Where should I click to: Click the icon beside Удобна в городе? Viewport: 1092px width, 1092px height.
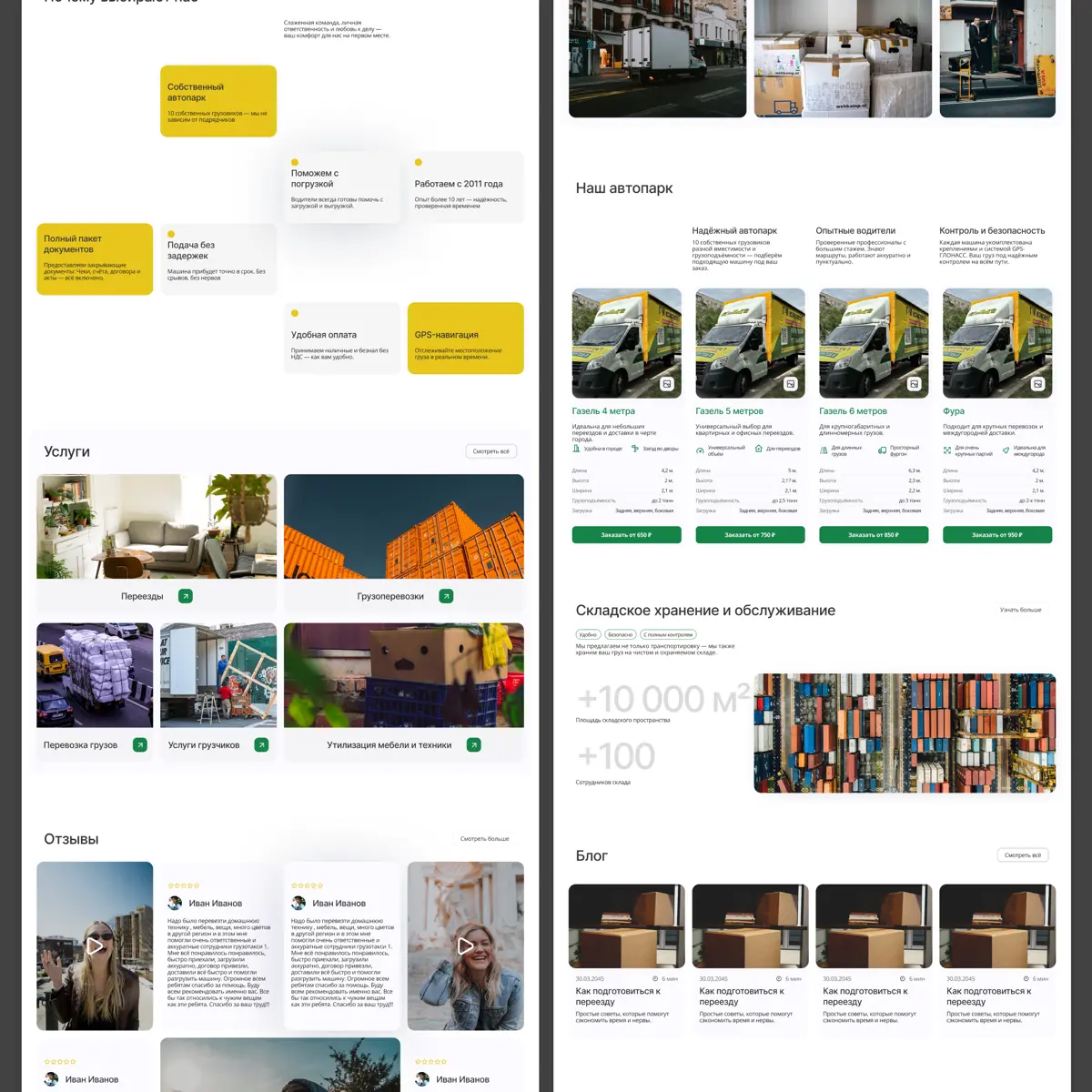(x=576, y=449)
